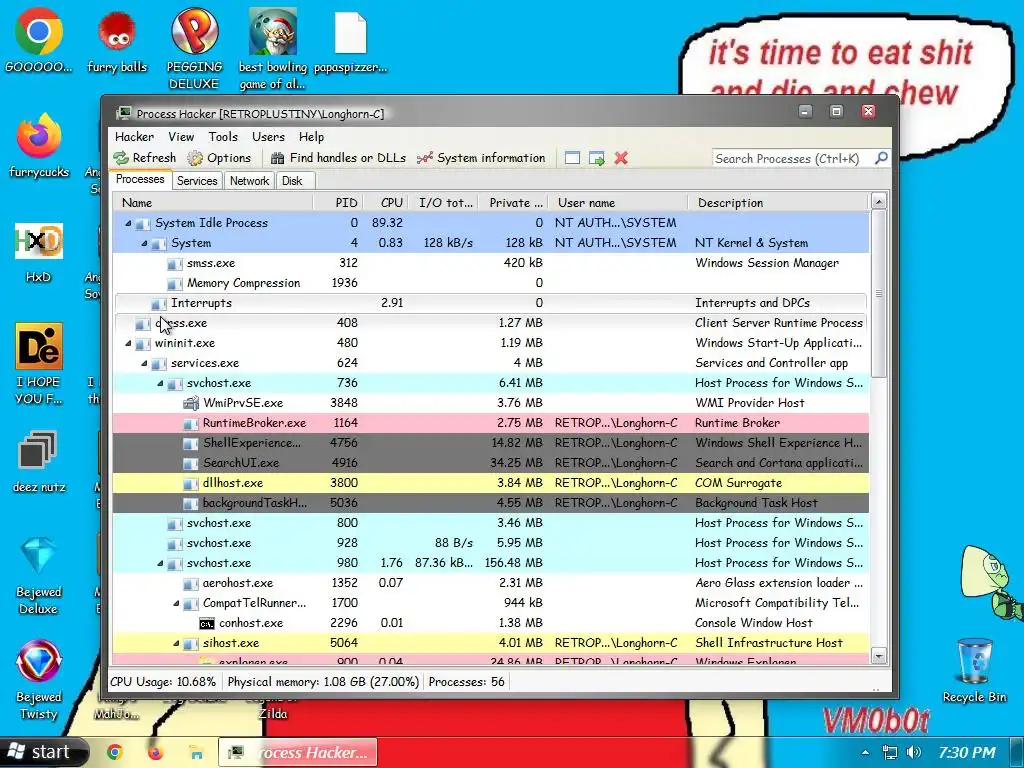Select the Interrupts row
The image size is (1024, 768).
(x=491, y=303)
